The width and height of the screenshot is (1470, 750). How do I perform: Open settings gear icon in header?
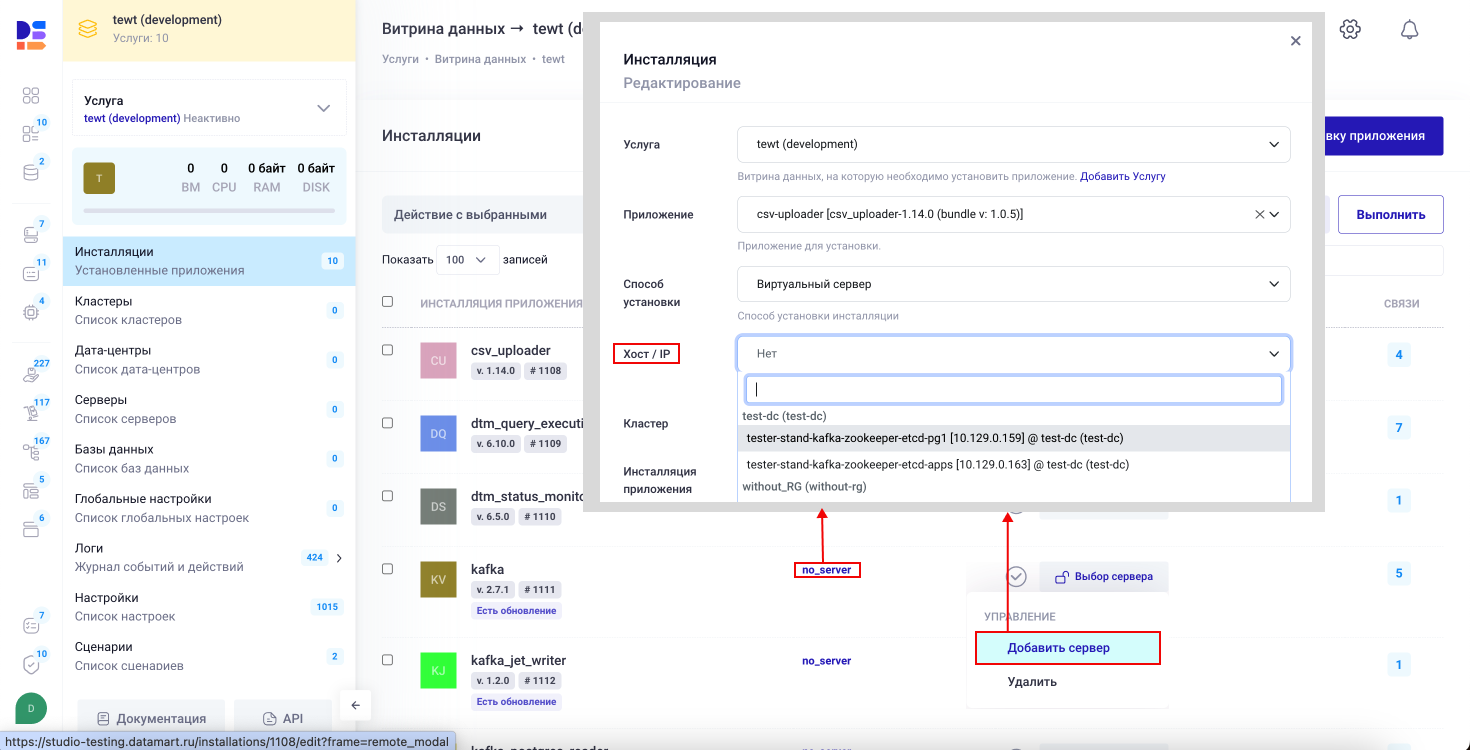point(1350,30)
